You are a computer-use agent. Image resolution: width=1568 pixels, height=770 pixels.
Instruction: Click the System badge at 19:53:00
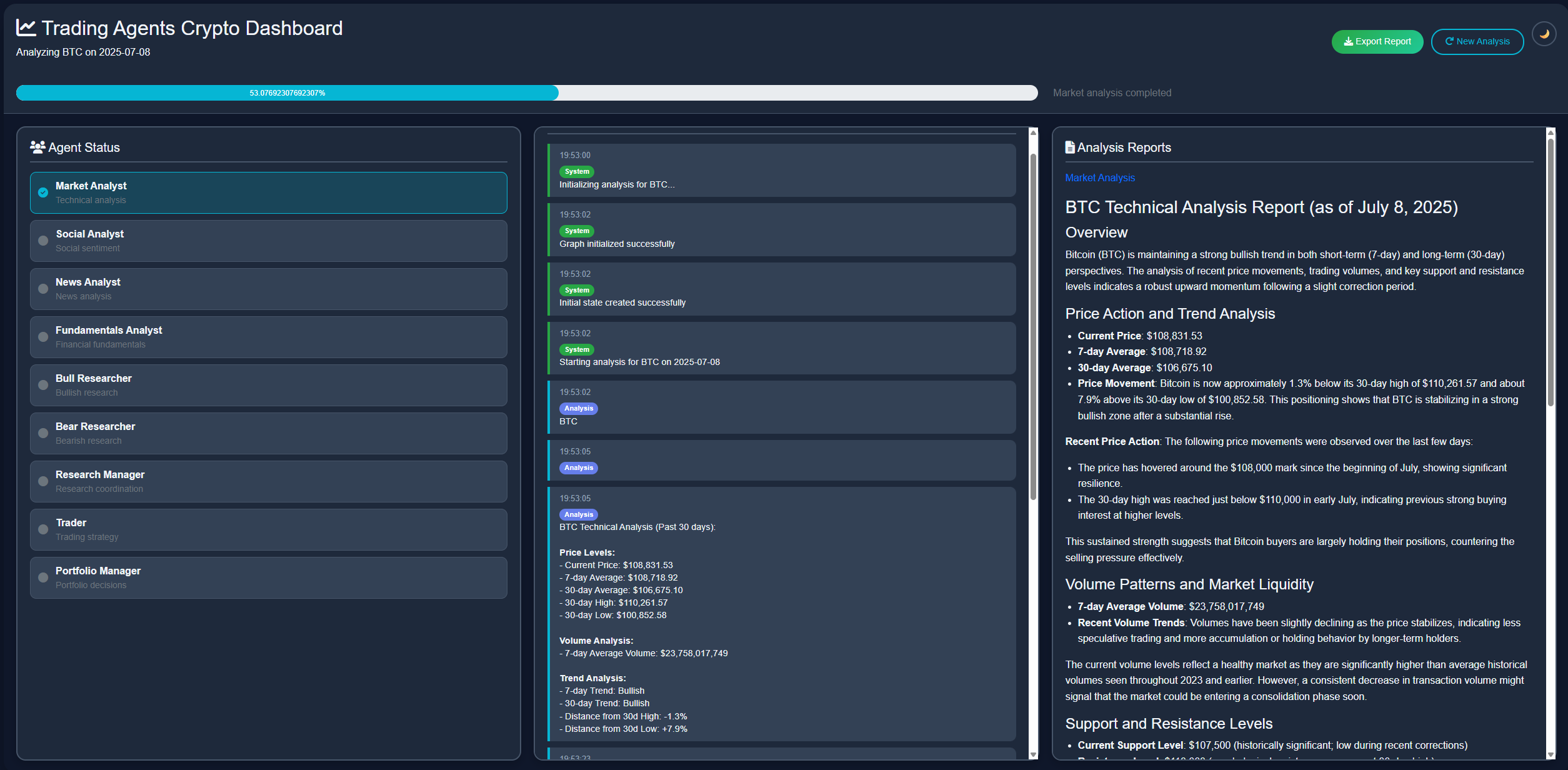pos(576,171)
